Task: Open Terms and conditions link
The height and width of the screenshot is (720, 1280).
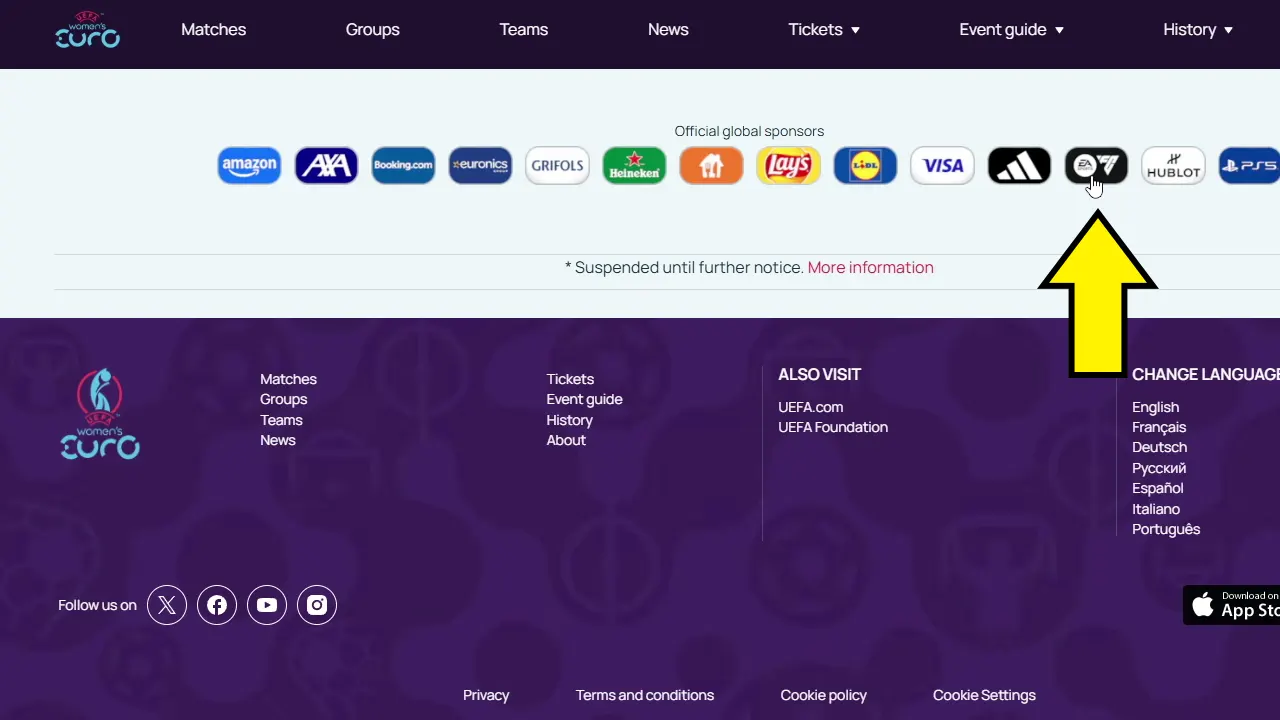Action: coord(645,695)
